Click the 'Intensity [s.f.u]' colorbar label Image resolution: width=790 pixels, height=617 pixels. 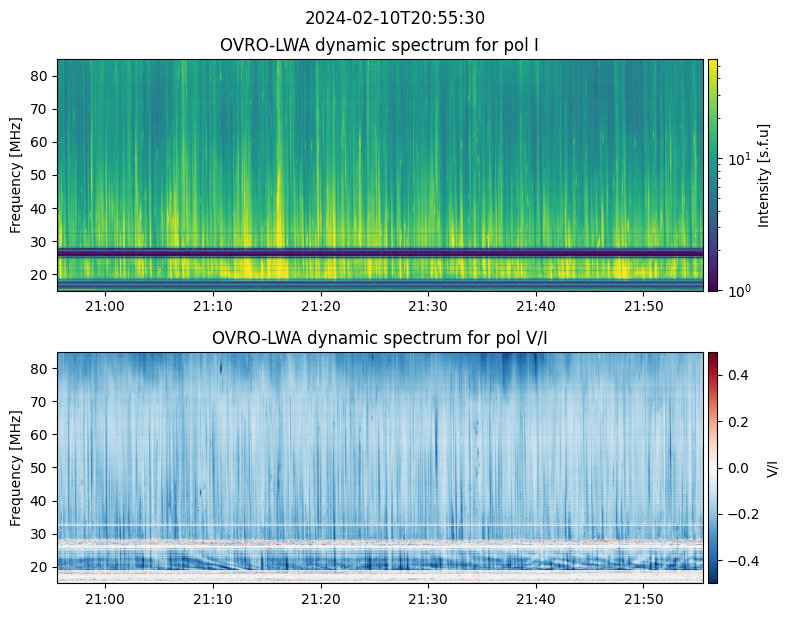[x=764, y=175]
